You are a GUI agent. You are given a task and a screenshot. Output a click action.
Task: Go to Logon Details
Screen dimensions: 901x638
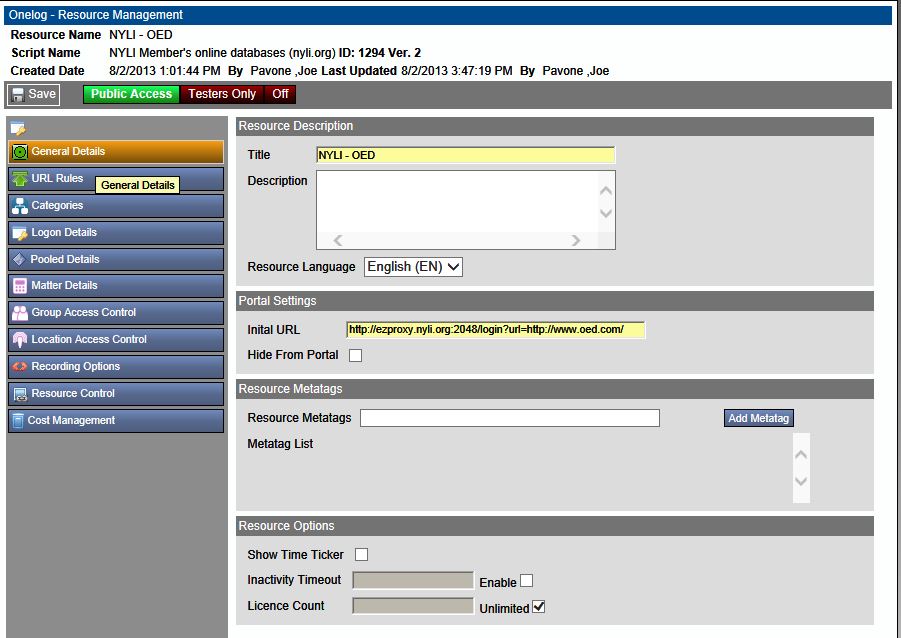click(x=116, y=233)
